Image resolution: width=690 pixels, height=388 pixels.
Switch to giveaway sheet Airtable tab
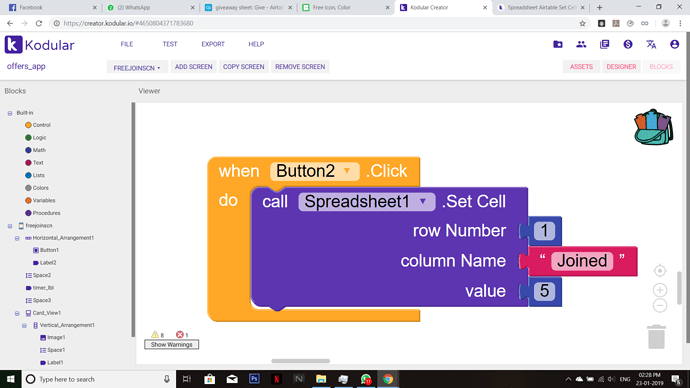pyautogui.click(x=247, y=7)
